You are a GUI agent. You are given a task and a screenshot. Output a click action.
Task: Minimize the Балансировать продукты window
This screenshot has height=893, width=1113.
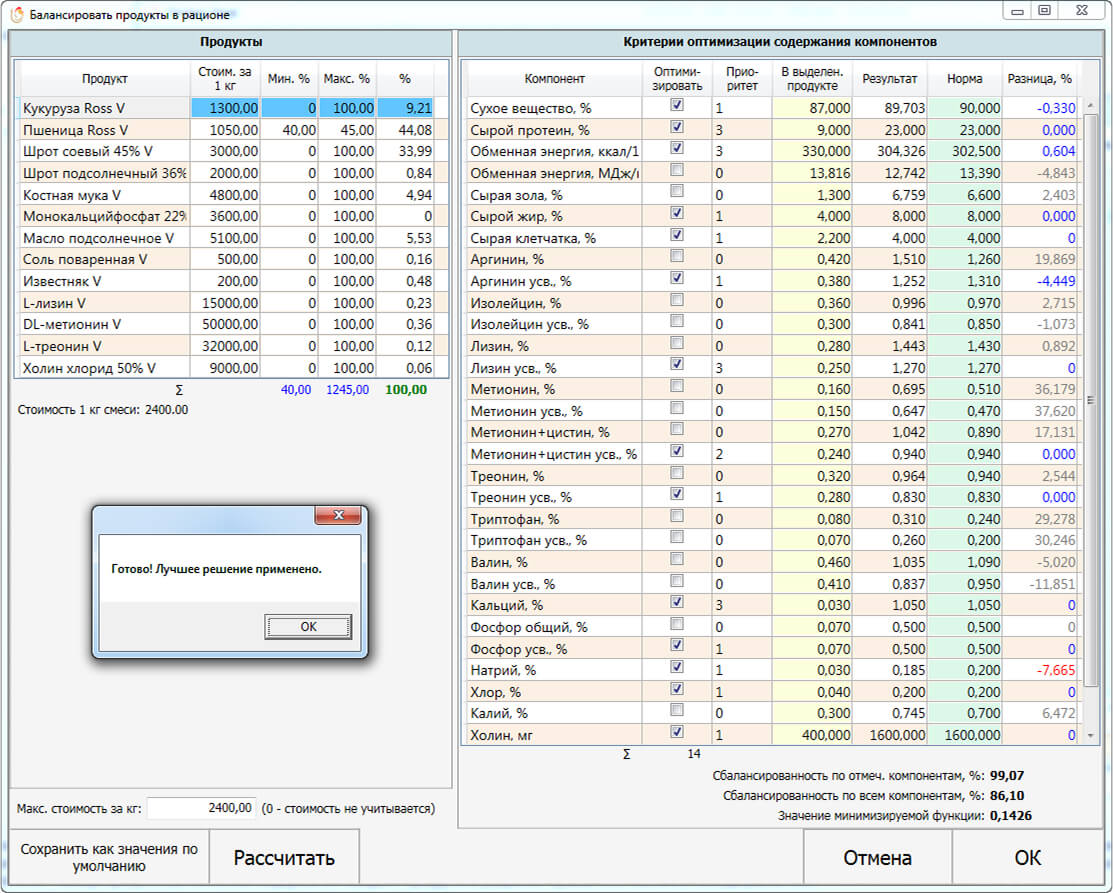1017,11
